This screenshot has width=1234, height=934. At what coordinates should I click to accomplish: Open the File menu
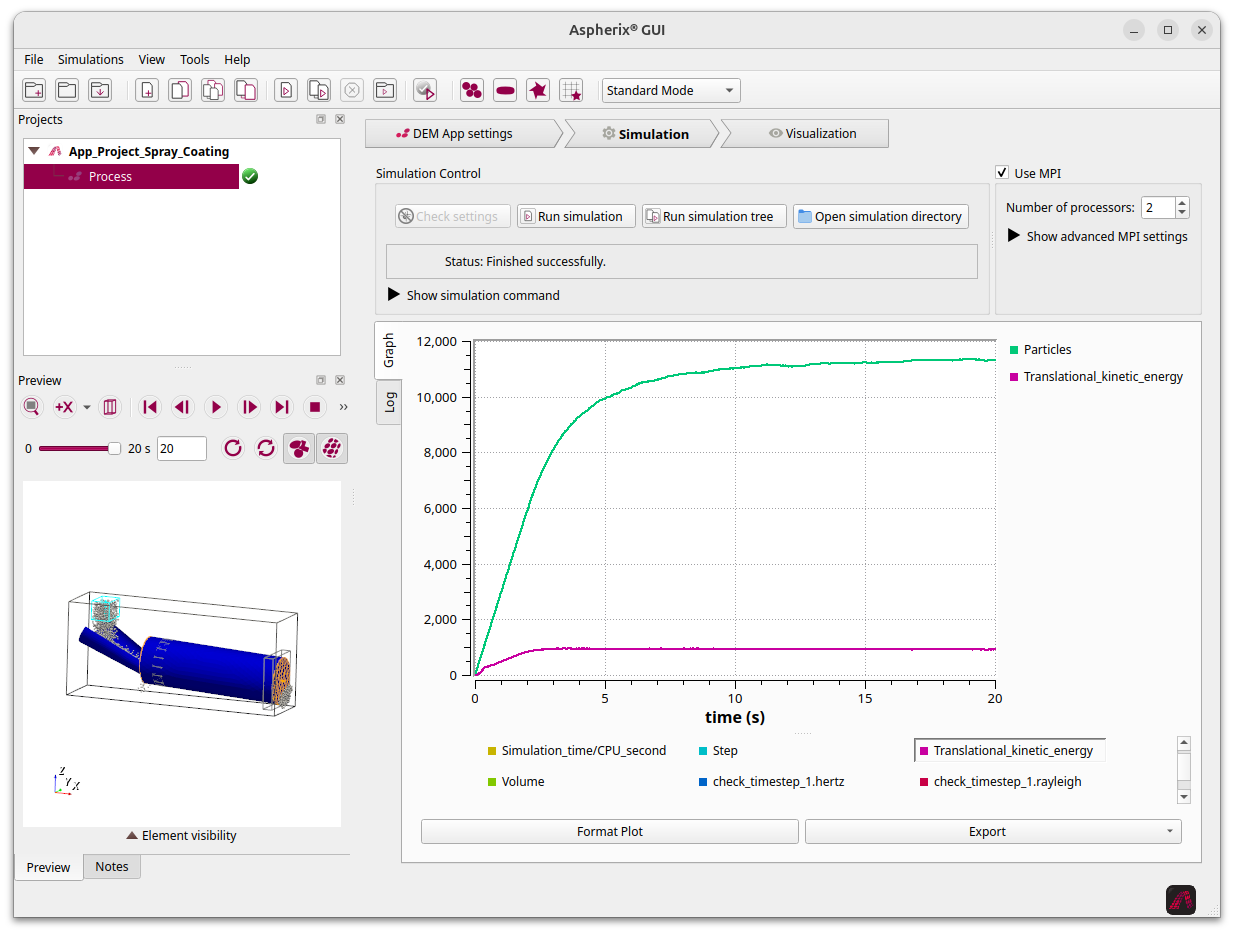(34, 60)
